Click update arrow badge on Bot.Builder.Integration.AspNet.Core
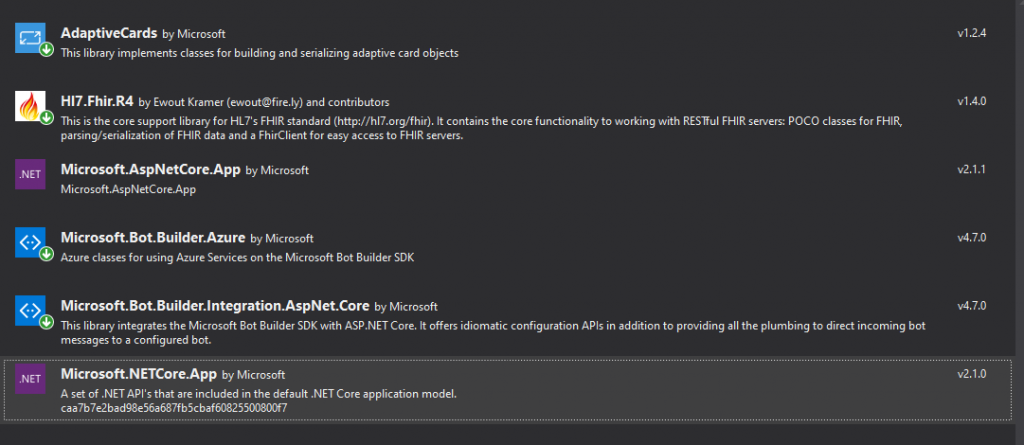This screenshot has width=1024, height=445. pyautogui.click(x=46, y=322)
